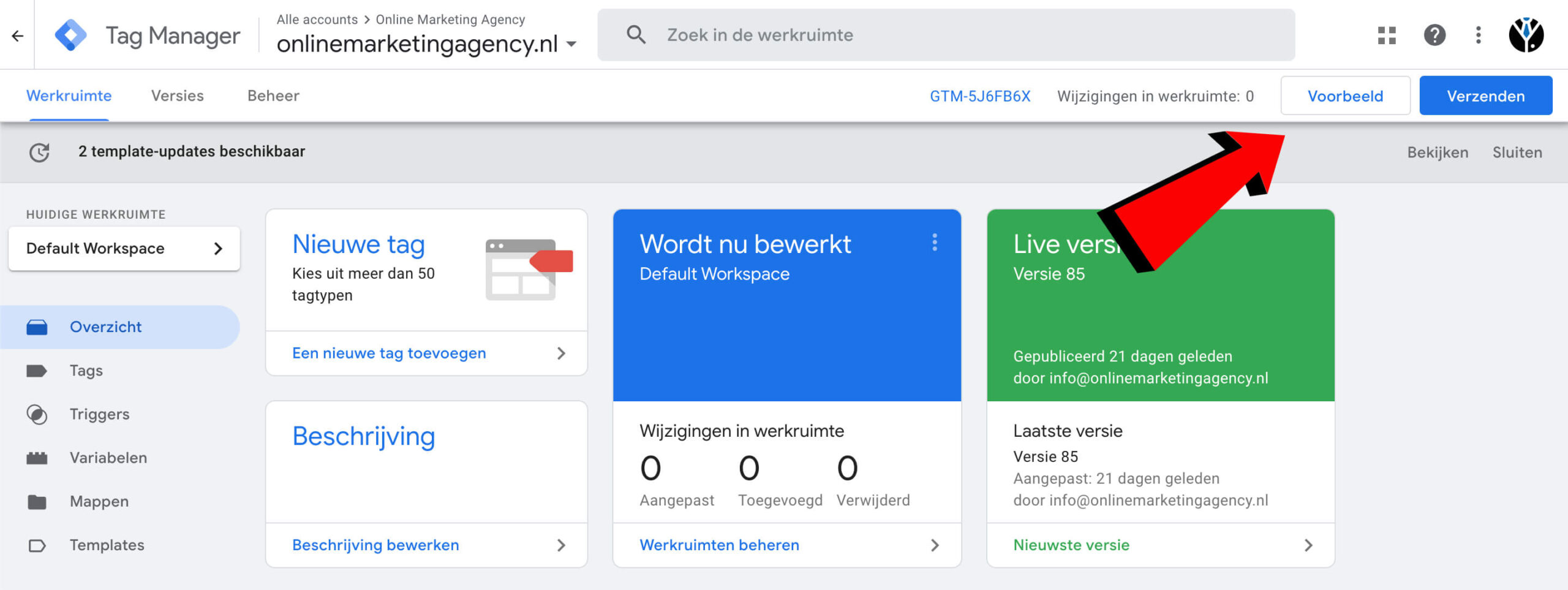Viewport: 1568px width, 590px height.
Task: Click the search magnifier icon
Action: click(636, 35)
